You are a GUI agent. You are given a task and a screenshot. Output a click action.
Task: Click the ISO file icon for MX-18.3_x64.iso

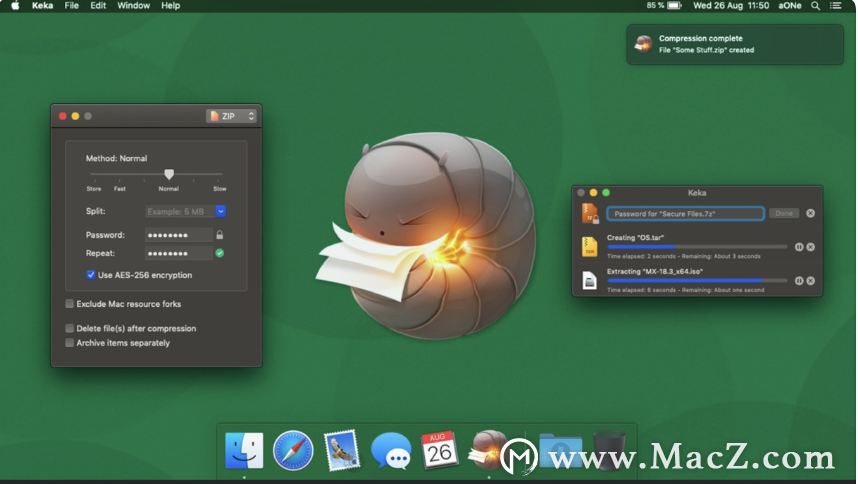coord(589,281)
